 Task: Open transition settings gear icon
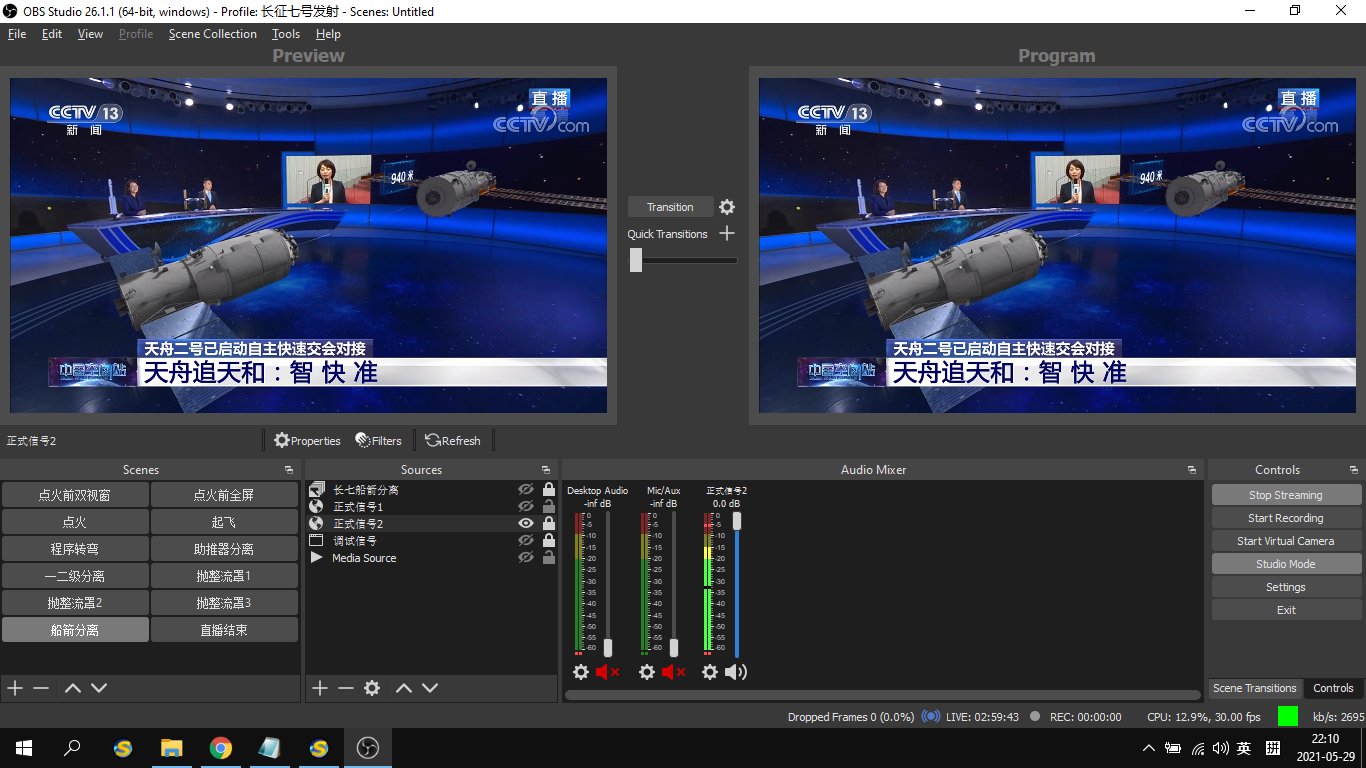727,207
